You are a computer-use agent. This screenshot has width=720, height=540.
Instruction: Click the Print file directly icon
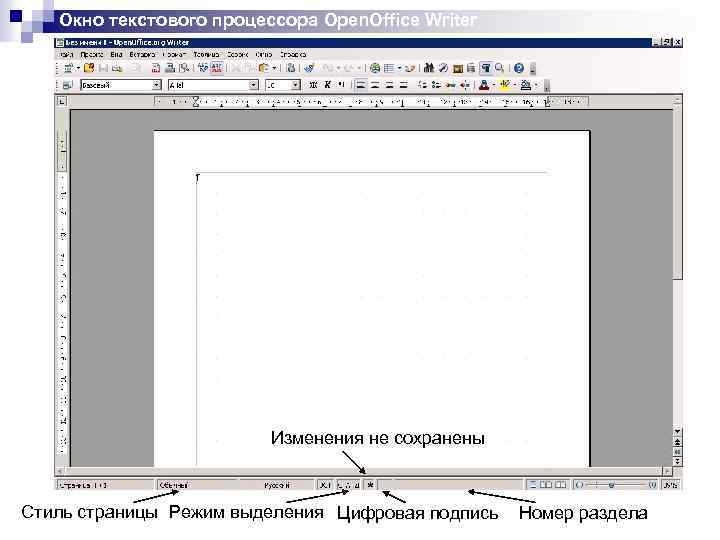click(170, 69)
